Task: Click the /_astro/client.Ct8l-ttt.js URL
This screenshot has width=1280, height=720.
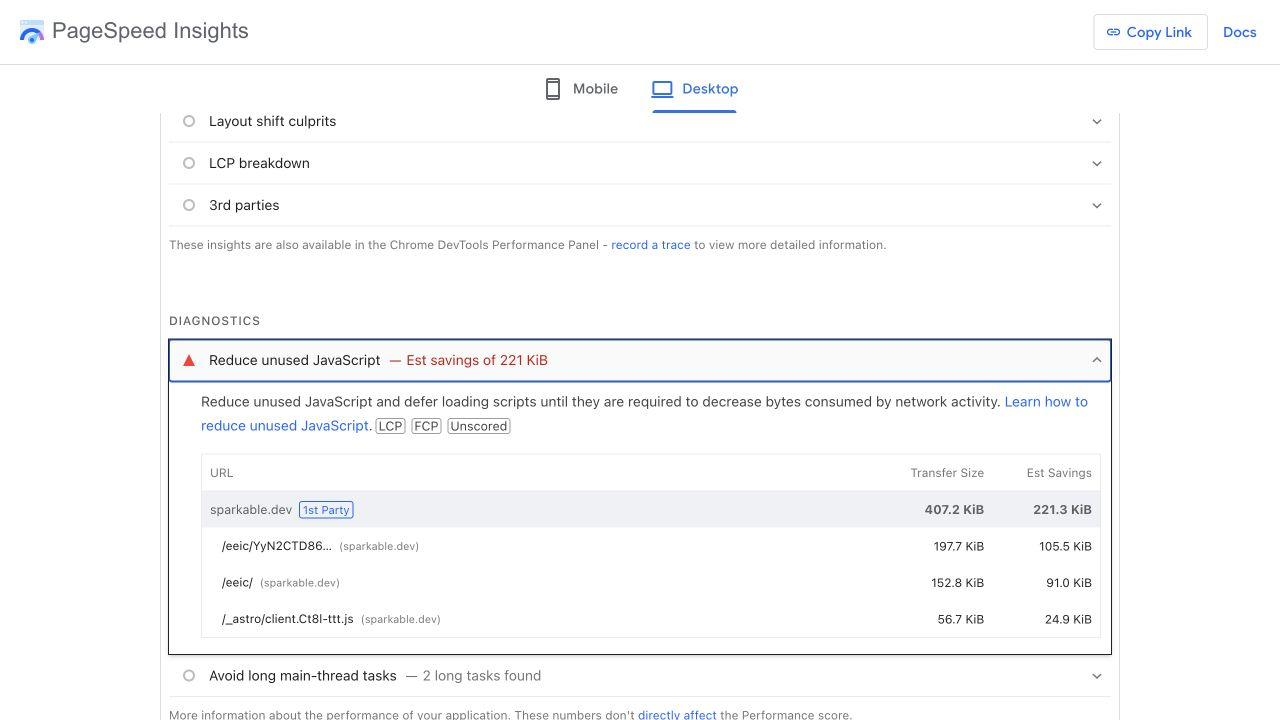Action: coord(288,619)
